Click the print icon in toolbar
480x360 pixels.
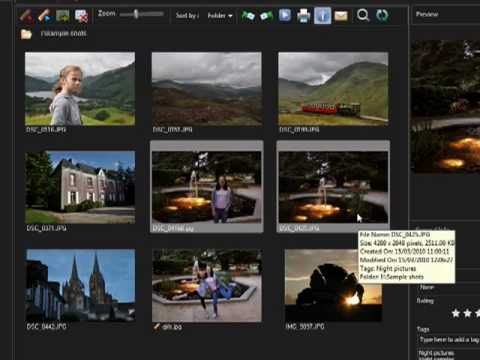click(x=303, y=16)
